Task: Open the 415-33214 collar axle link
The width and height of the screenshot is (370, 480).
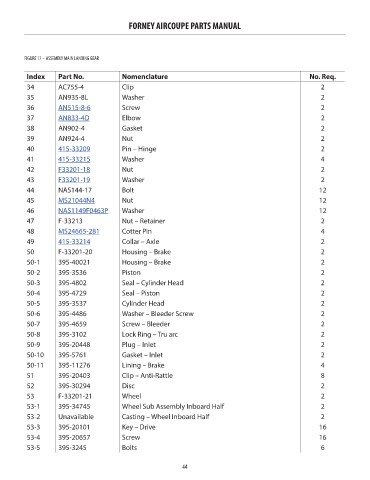Action: point(74,242)
